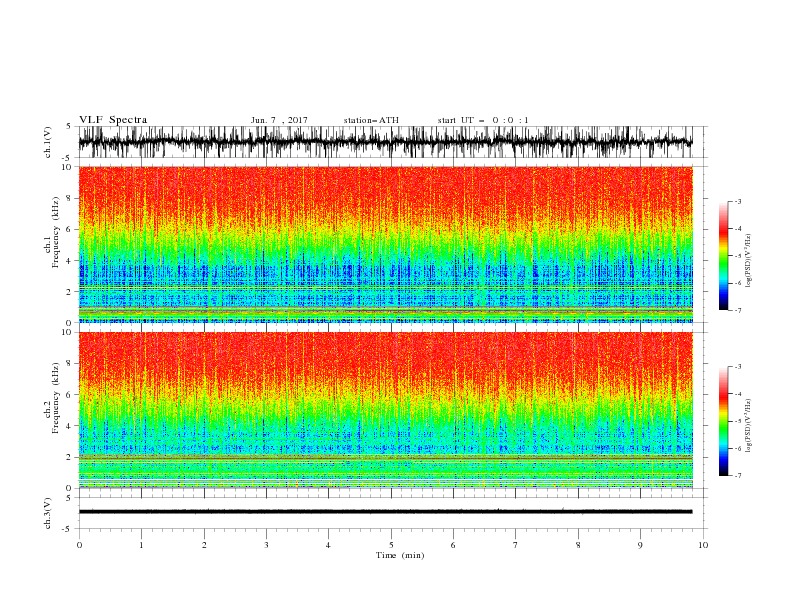The width and height of the screenshot is (792, 612).
Task: Click time axis tick label "7"
Action: tap(516, 545)
